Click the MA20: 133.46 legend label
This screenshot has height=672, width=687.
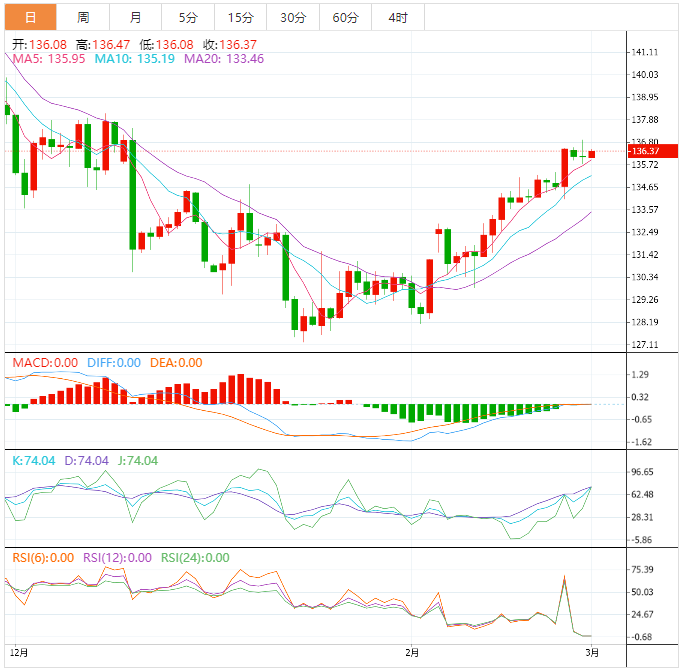pos(224,59)
